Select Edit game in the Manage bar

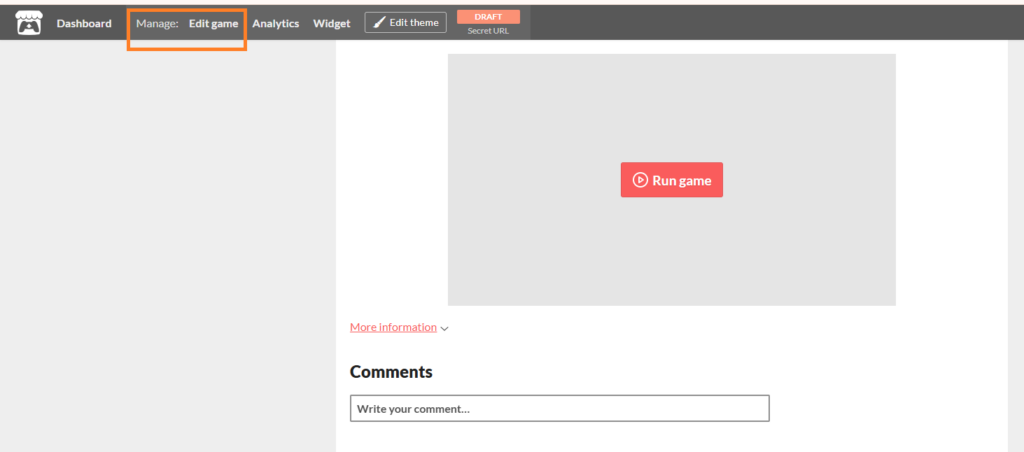point(213,23)
